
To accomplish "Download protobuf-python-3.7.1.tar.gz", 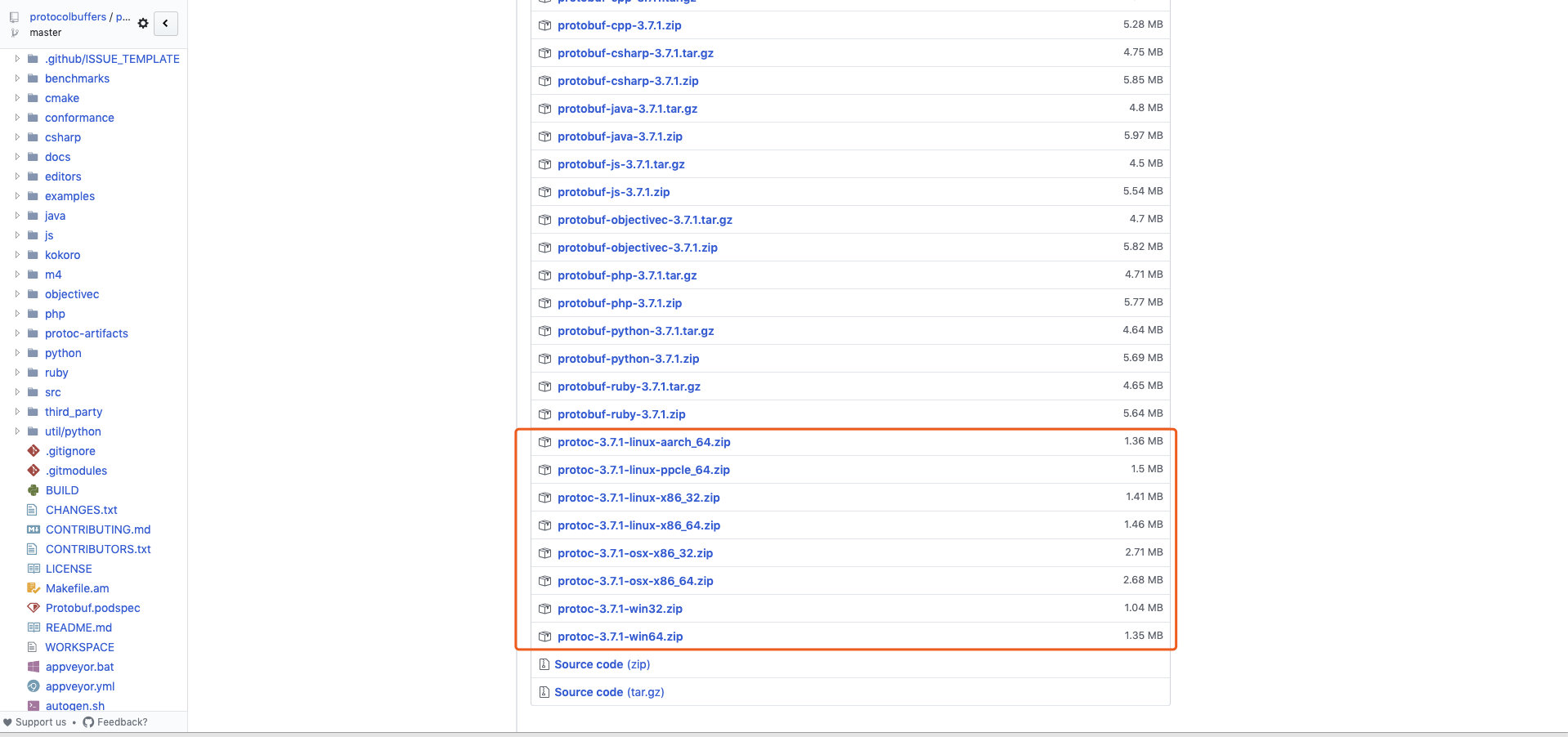I will click(636, 331).
